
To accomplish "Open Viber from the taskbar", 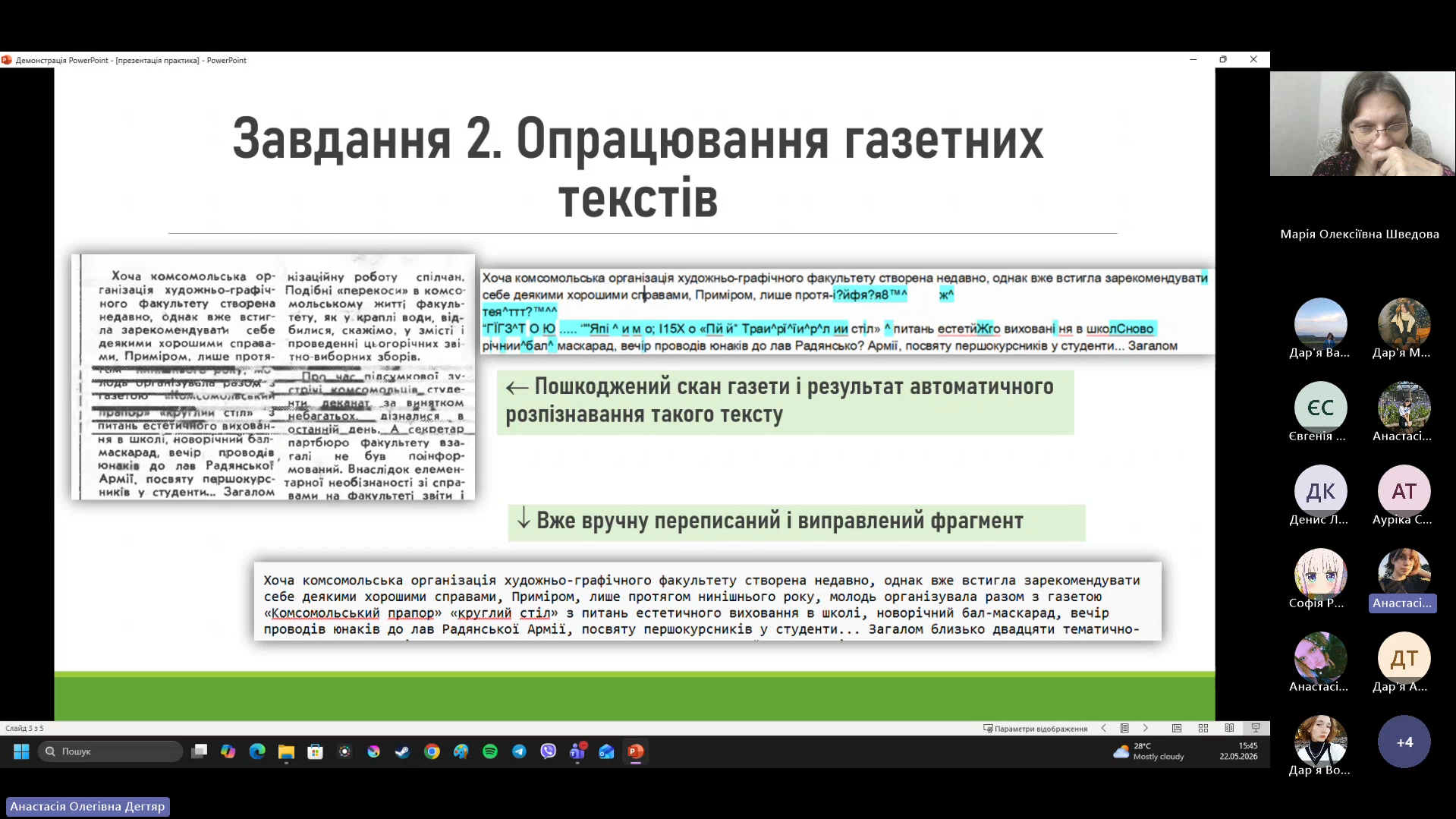I will 548,751.
